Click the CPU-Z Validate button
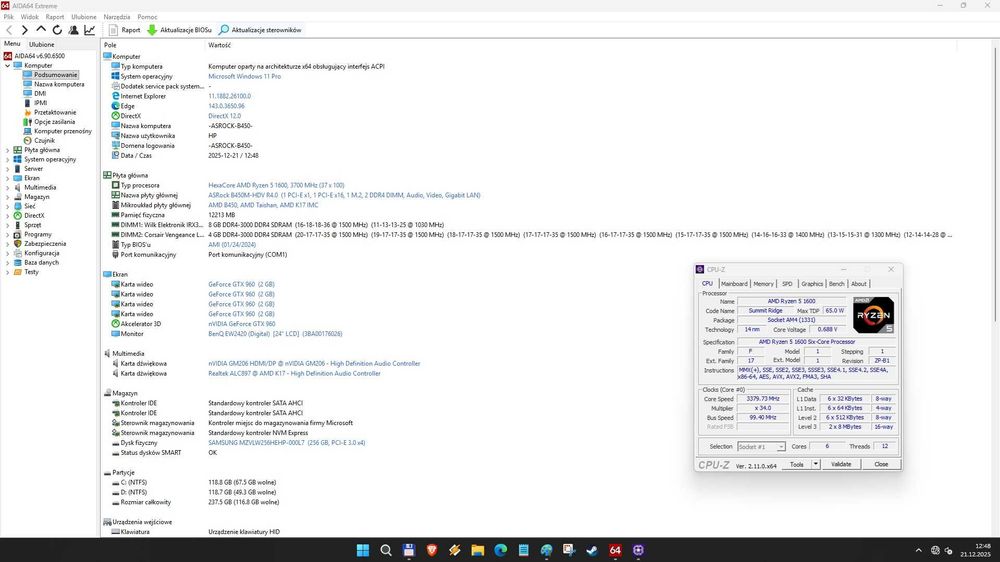1000x562 pixels. tap(841, 464)
